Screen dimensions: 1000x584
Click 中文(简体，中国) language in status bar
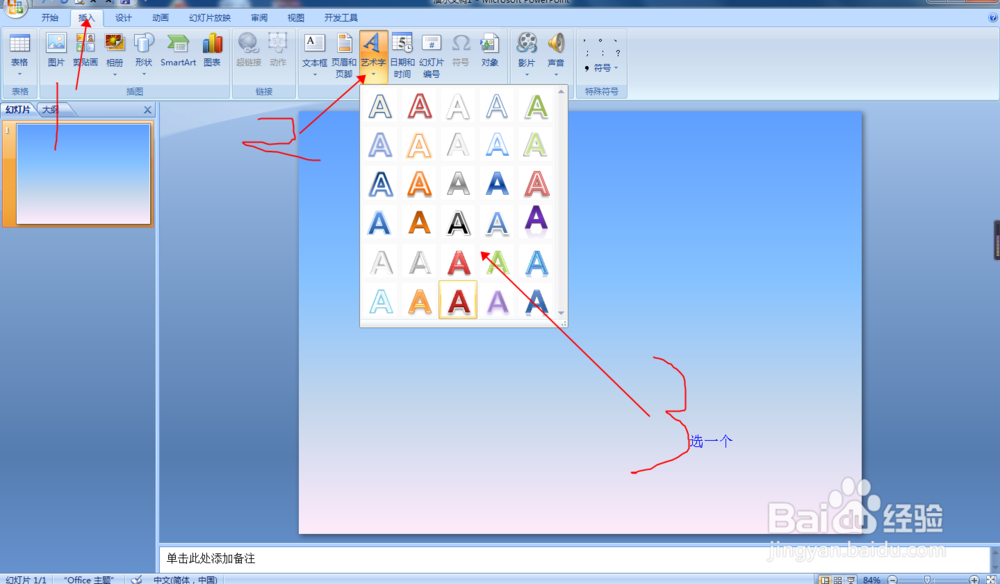pos(185,580)
